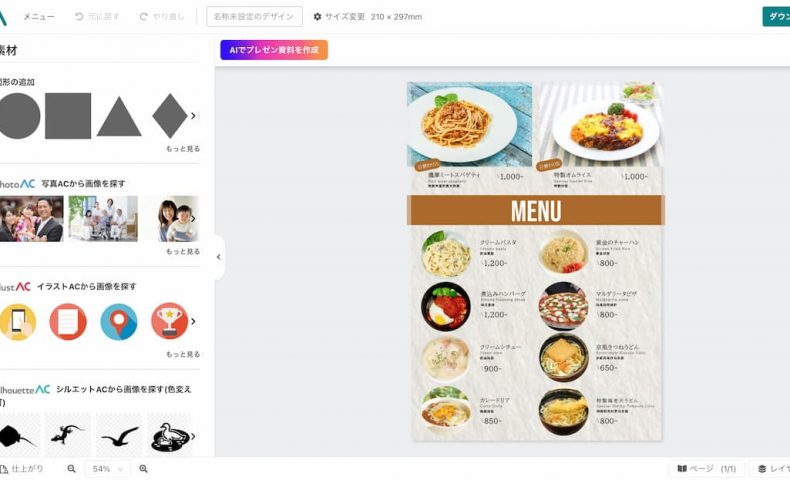The width and height of the screenshot is (790, 480).
Task: Click the zoom out magnifier icon
Action: click(72, 469)
